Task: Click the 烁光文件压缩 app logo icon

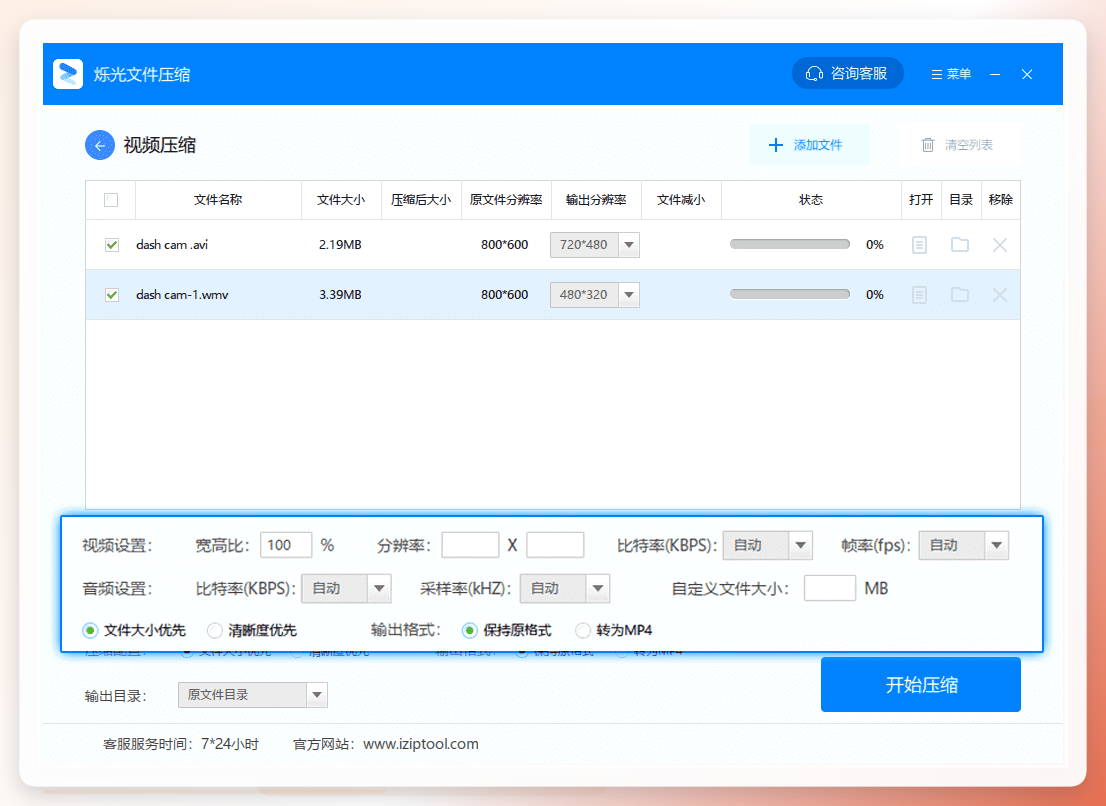Action: (x=68, y=74)
